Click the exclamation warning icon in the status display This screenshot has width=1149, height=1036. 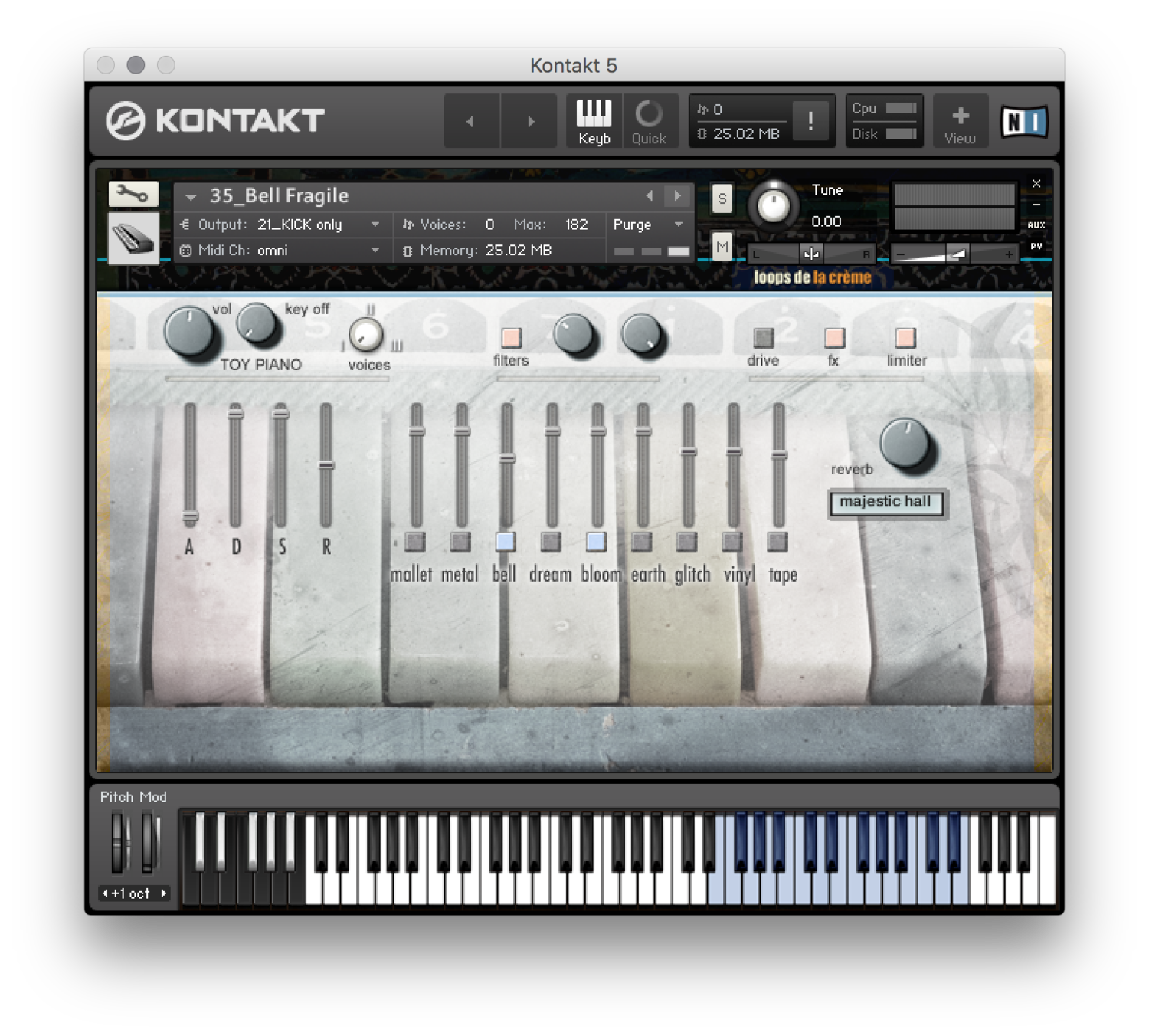tap(810, 120)
